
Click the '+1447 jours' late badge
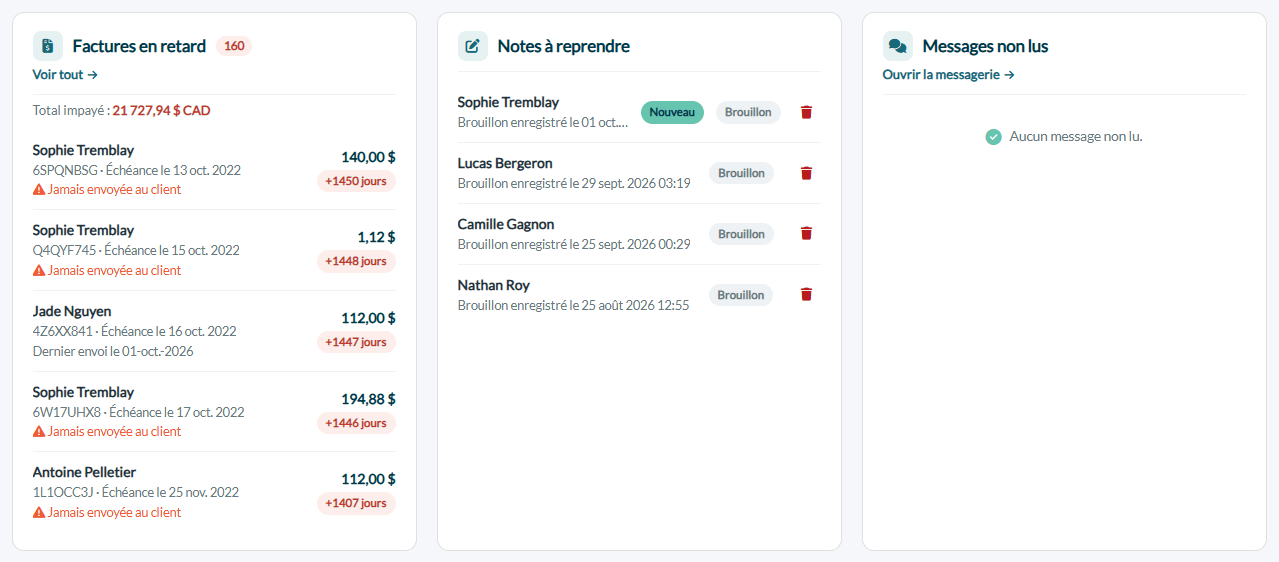[x=356, y=342]
